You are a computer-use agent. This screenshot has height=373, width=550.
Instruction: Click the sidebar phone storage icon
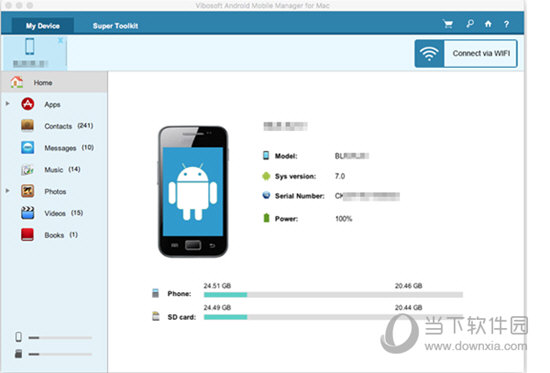coord(19,337)
